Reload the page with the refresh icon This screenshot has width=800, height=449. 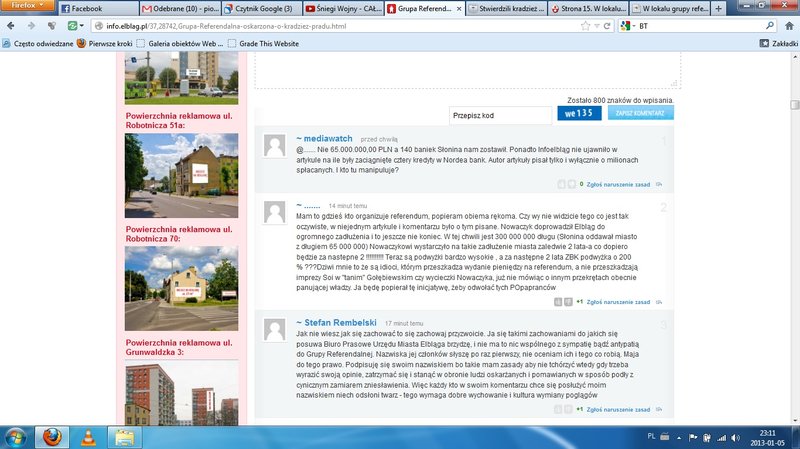(x=607, y=26)
